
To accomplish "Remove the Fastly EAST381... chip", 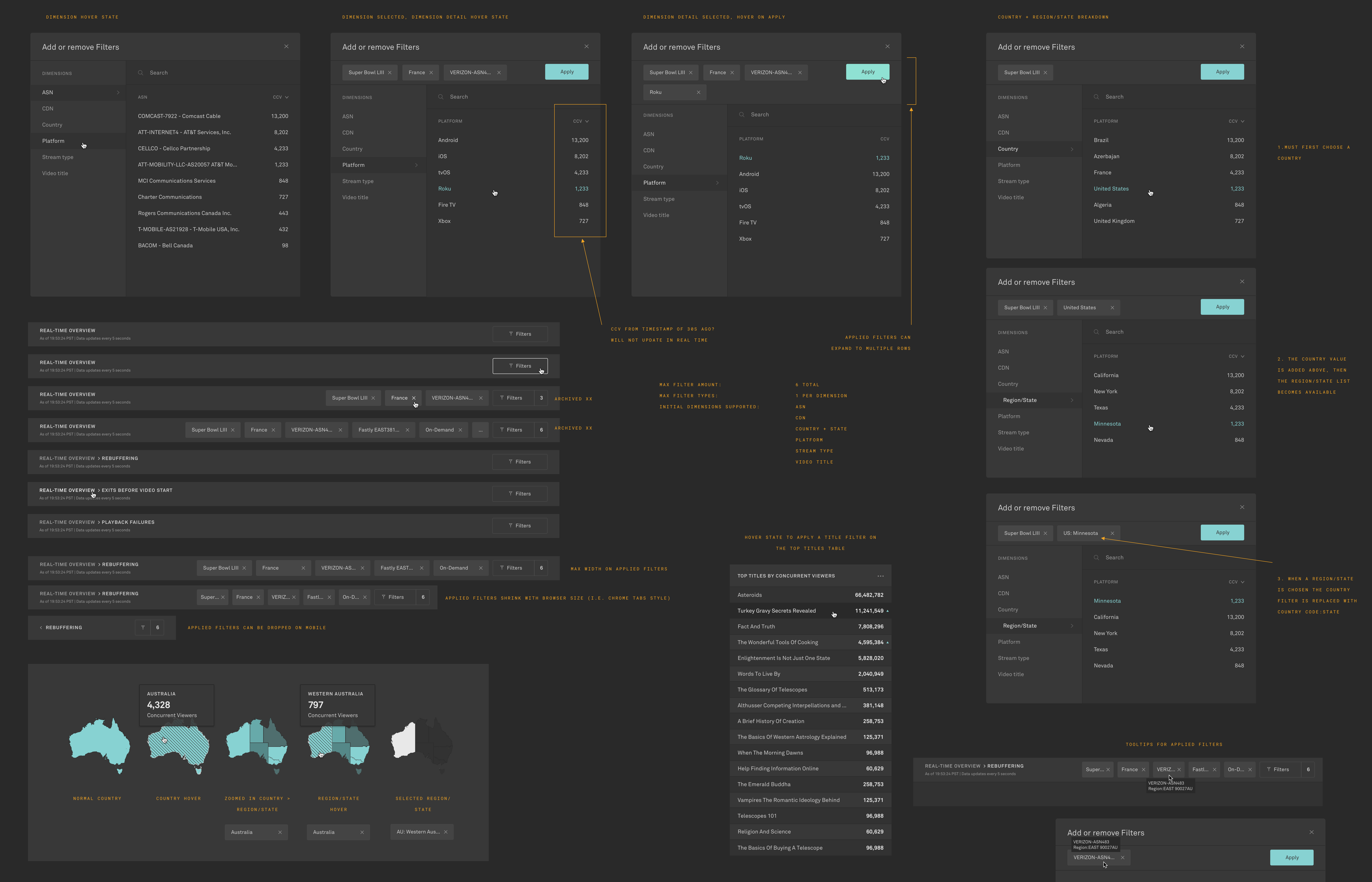I will pos(407,430).
